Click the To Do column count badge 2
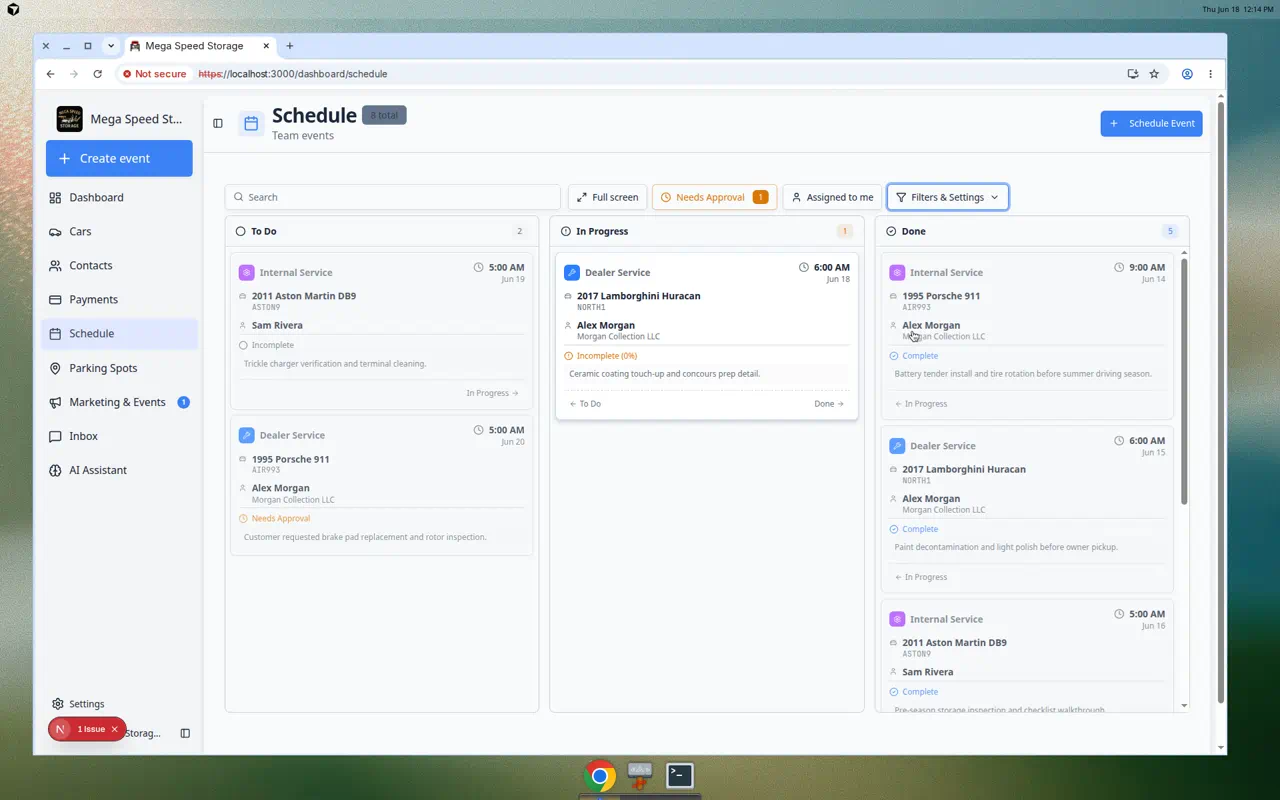Screen dimensions: 1280x800 click(519, 231)
